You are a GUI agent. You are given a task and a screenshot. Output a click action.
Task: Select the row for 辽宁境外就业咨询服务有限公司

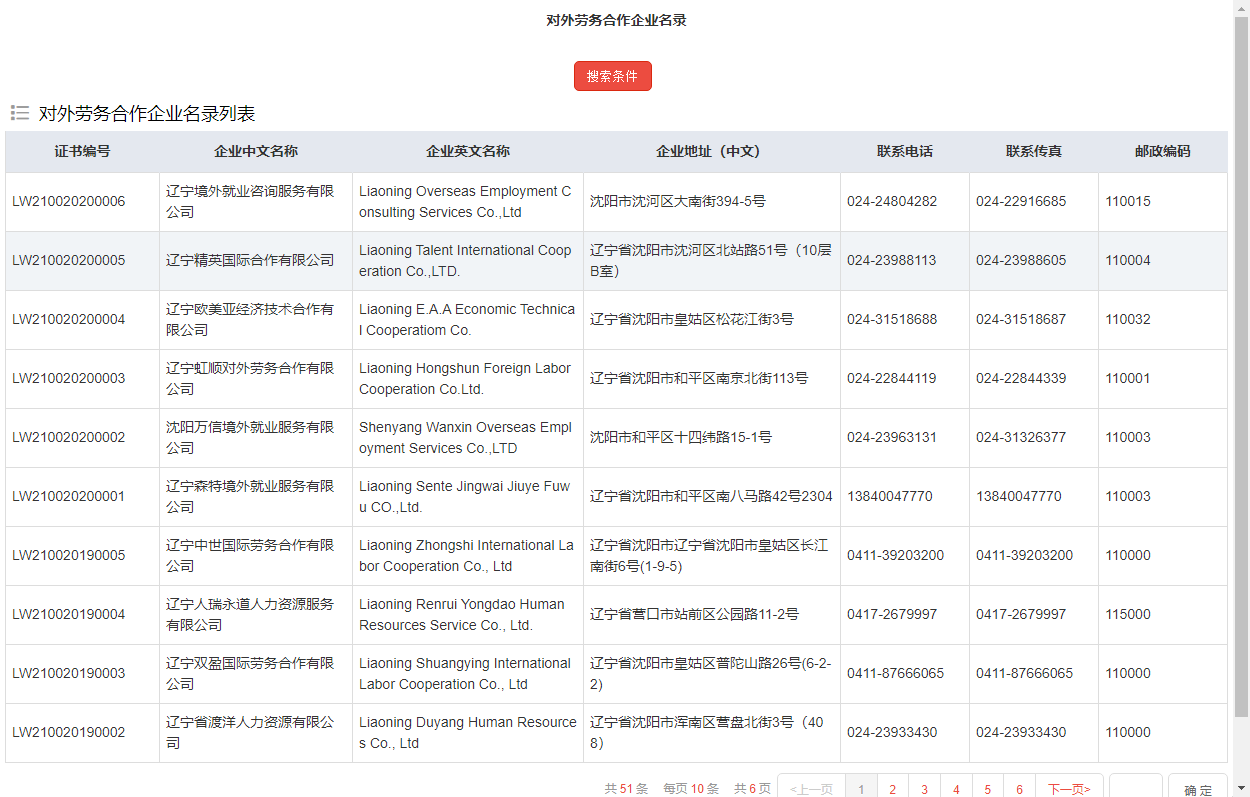[255, 201]
